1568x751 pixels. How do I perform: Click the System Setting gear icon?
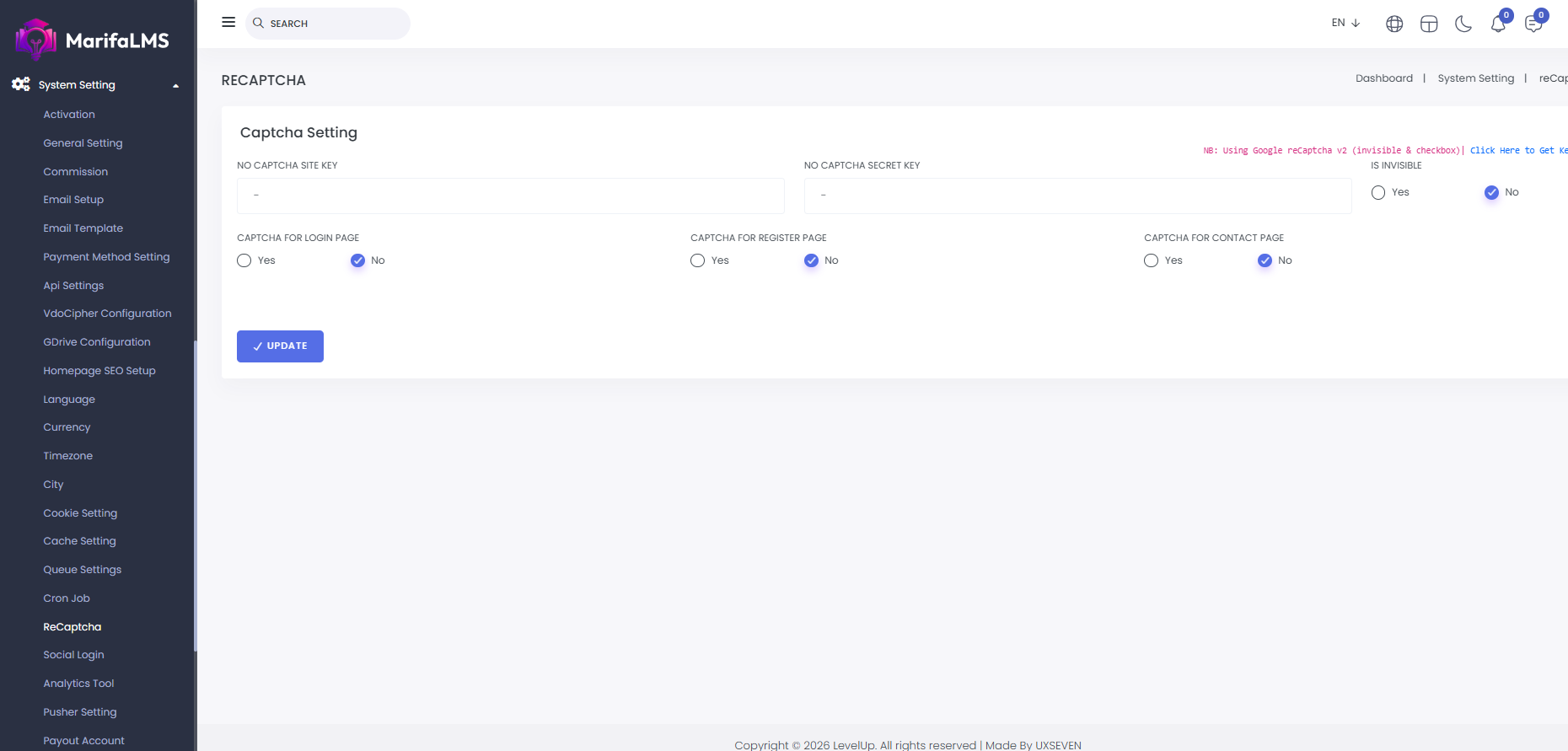(21, 84)
